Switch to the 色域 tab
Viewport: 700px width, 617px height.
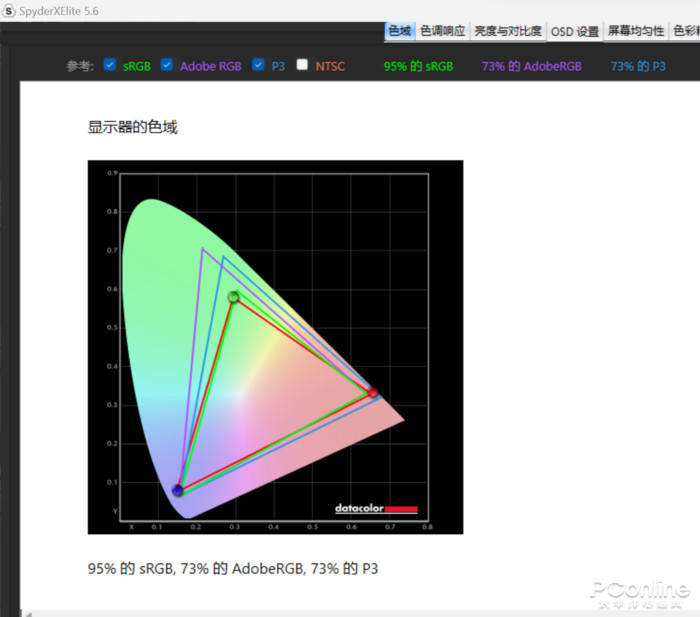pos(400,31)
